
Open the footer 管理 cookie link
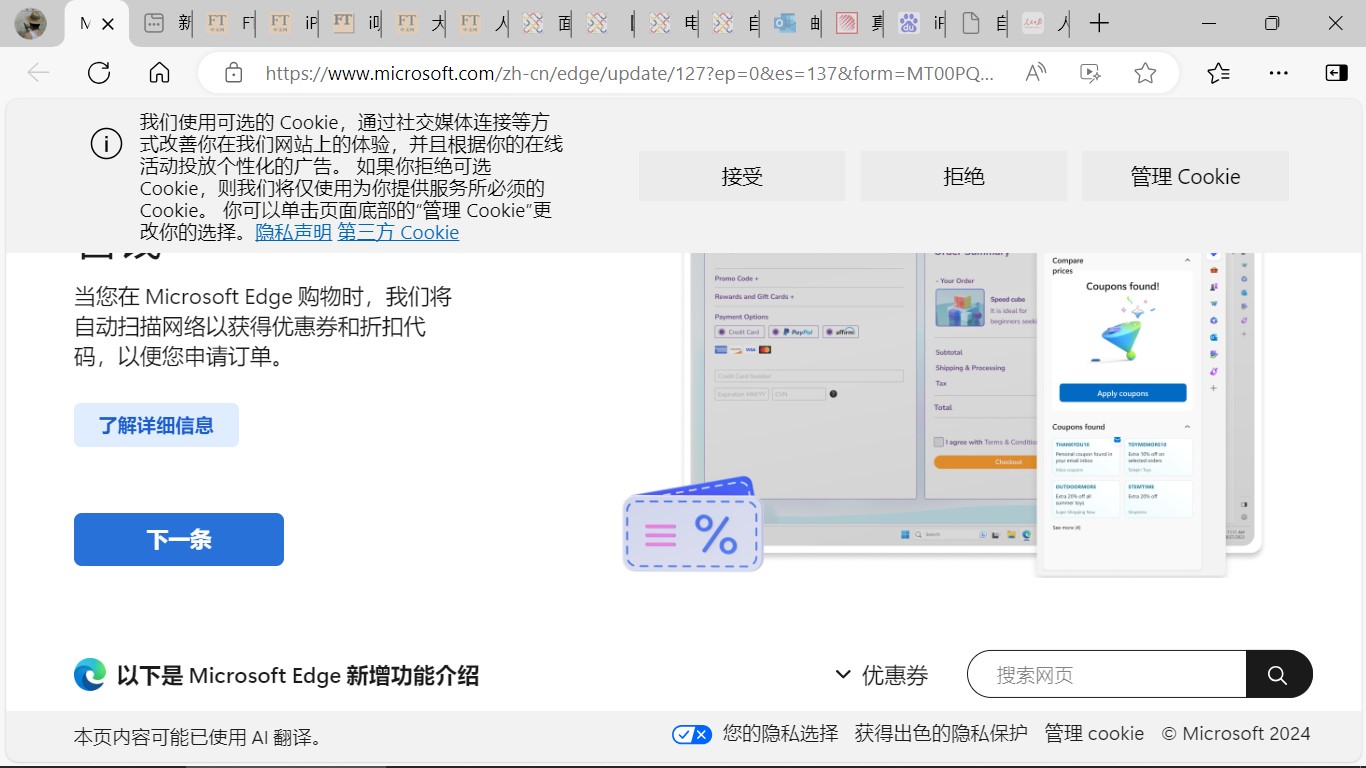(x=1094, y=734)
